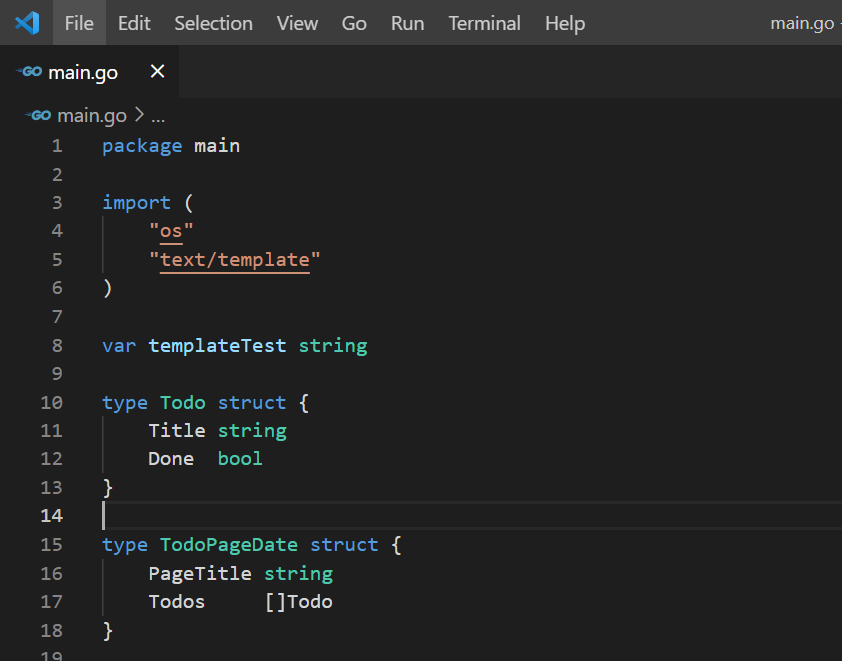
Task: Click the Go icon in breadcrumb
Action: point(38,115)
